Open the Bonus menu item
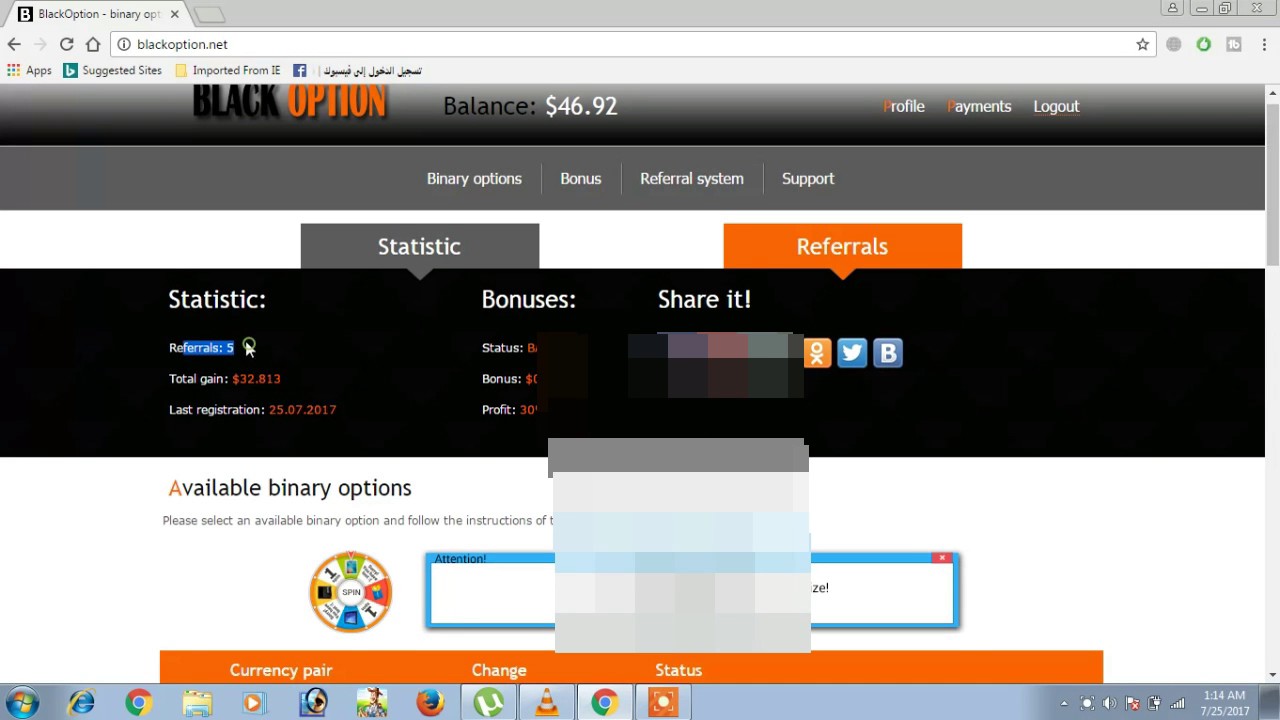 pos(580,178)
